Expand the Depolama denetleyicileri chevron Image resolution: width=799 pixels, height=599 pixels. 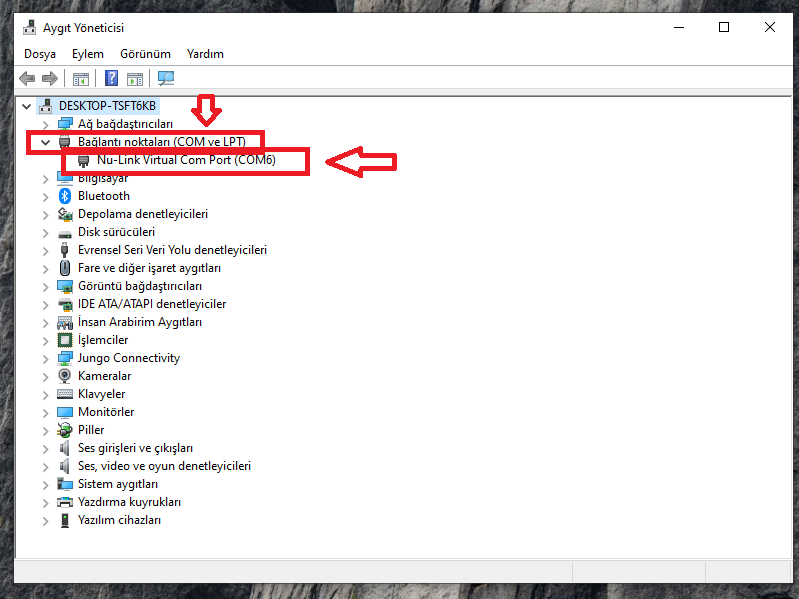45,215
